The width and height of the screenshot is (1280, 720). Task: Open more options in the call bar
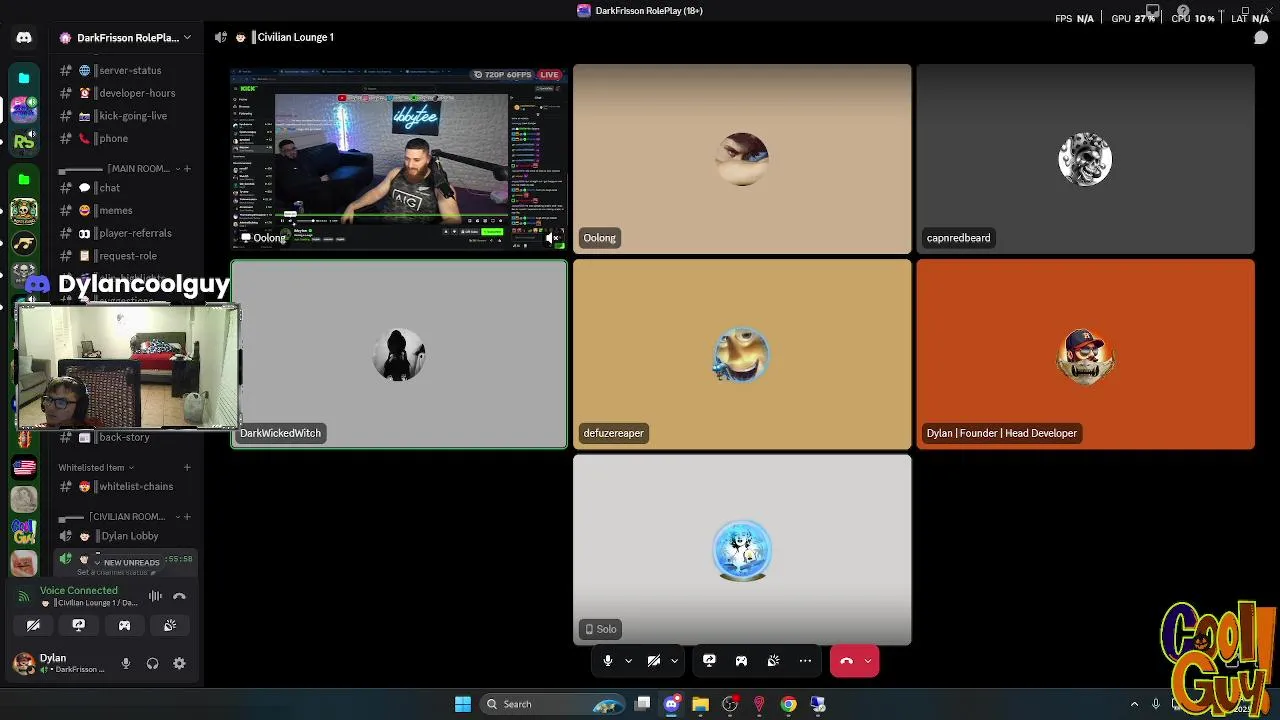[x=805, y=661]
